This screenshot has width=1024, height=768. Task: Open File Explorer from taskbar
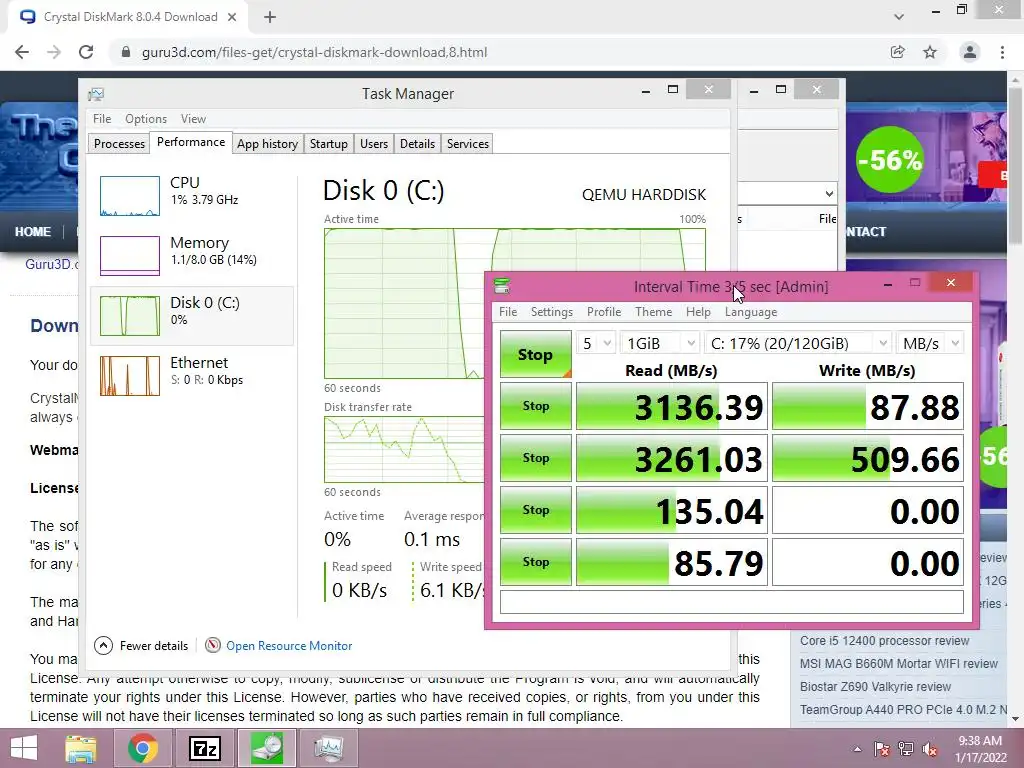coord(81,748)
